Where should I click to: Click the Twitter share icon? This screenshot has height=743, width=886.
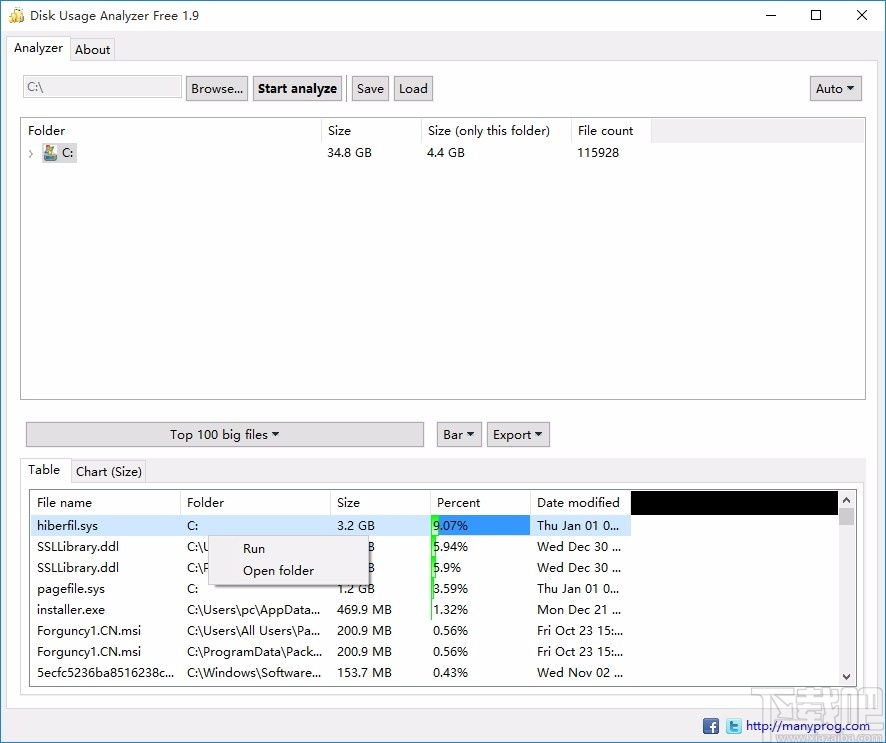pos(733,725)
